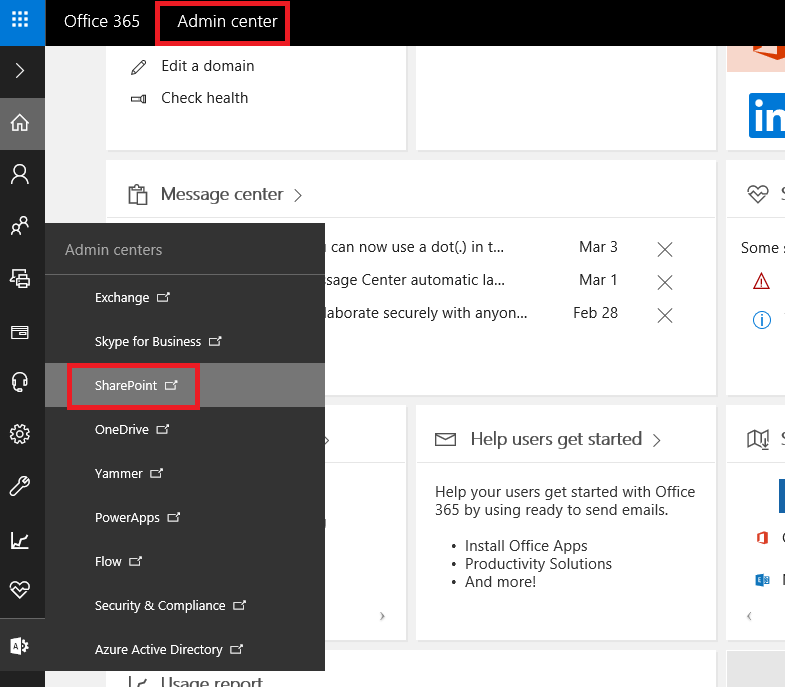Click the Usage report chart icon
785x687 pixels.
pos(138,681)
